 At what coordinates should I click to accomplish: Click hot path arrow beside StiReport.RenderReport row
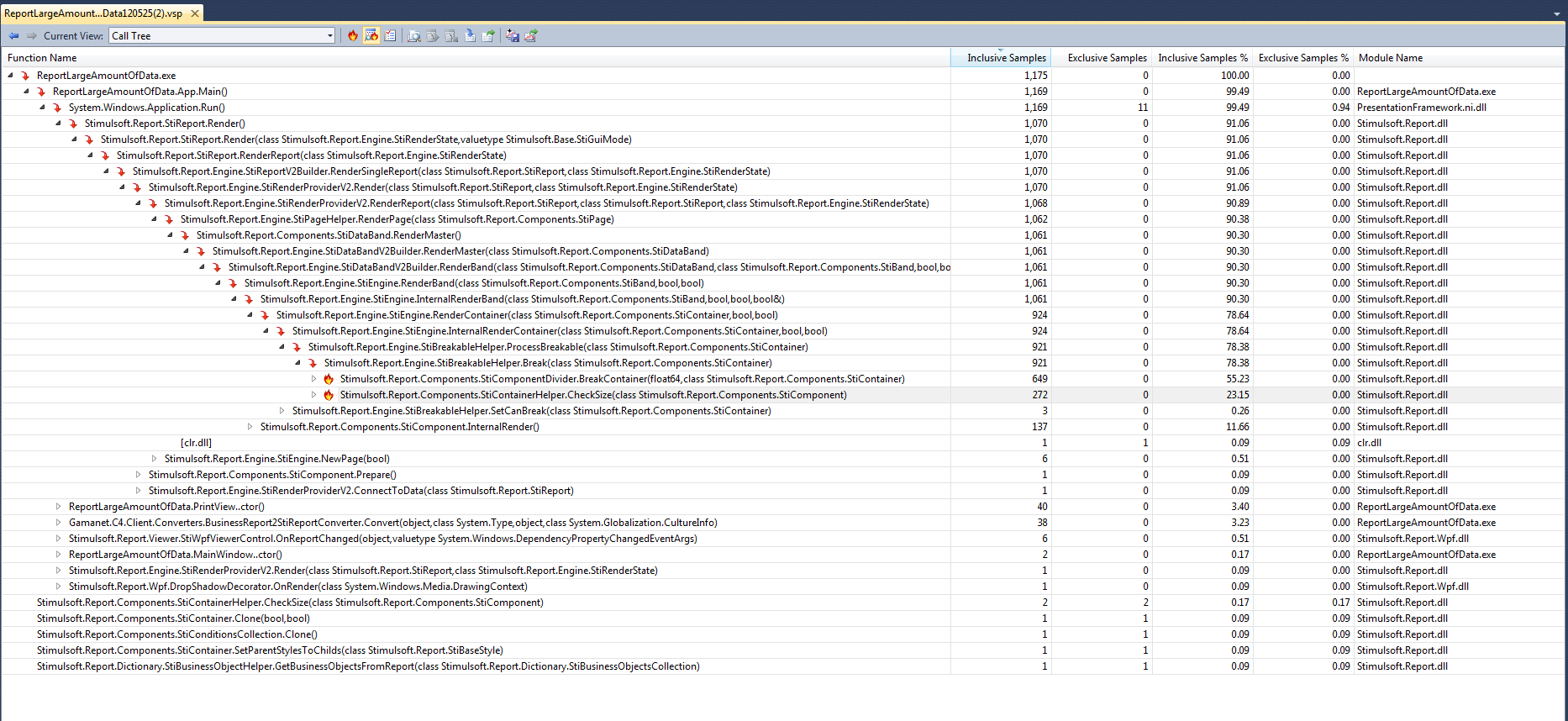coord(105,155)
